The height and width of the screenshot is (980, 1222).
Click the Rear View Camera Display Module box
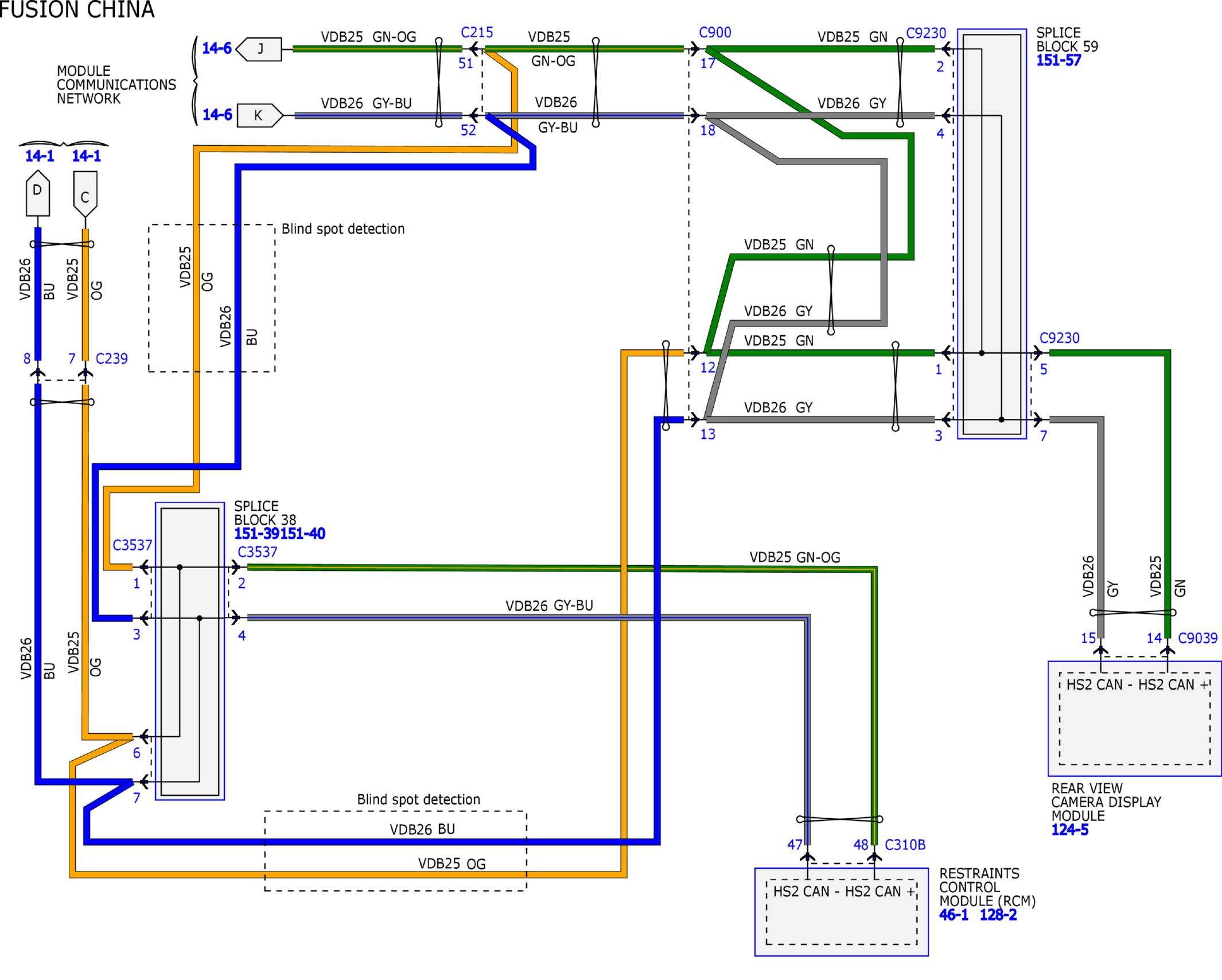point(1135,719)
